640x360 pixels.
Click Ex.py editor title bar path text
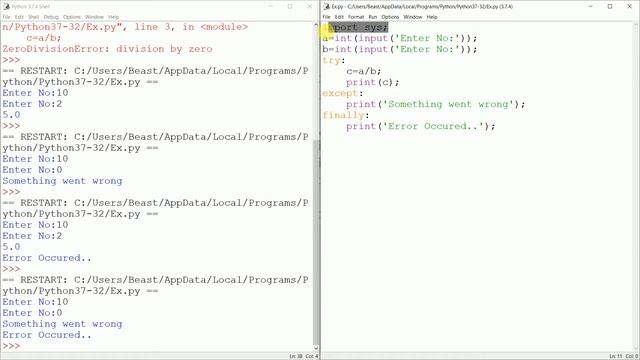(422, 7)
